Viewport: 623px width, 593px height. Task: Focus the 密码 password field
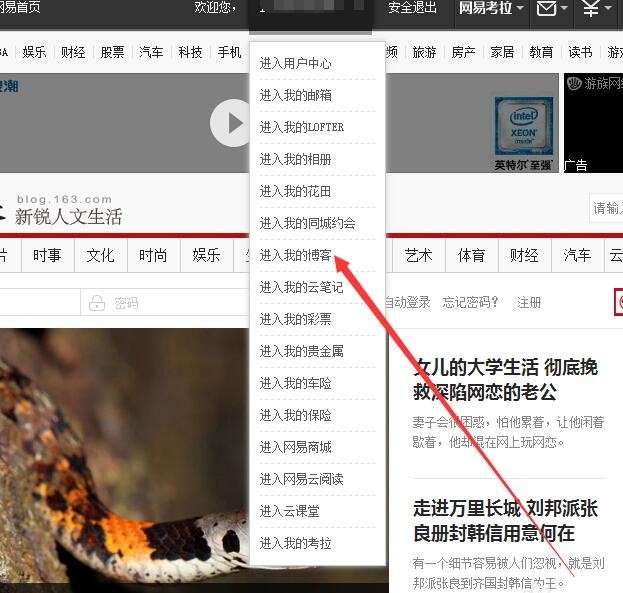165,303
